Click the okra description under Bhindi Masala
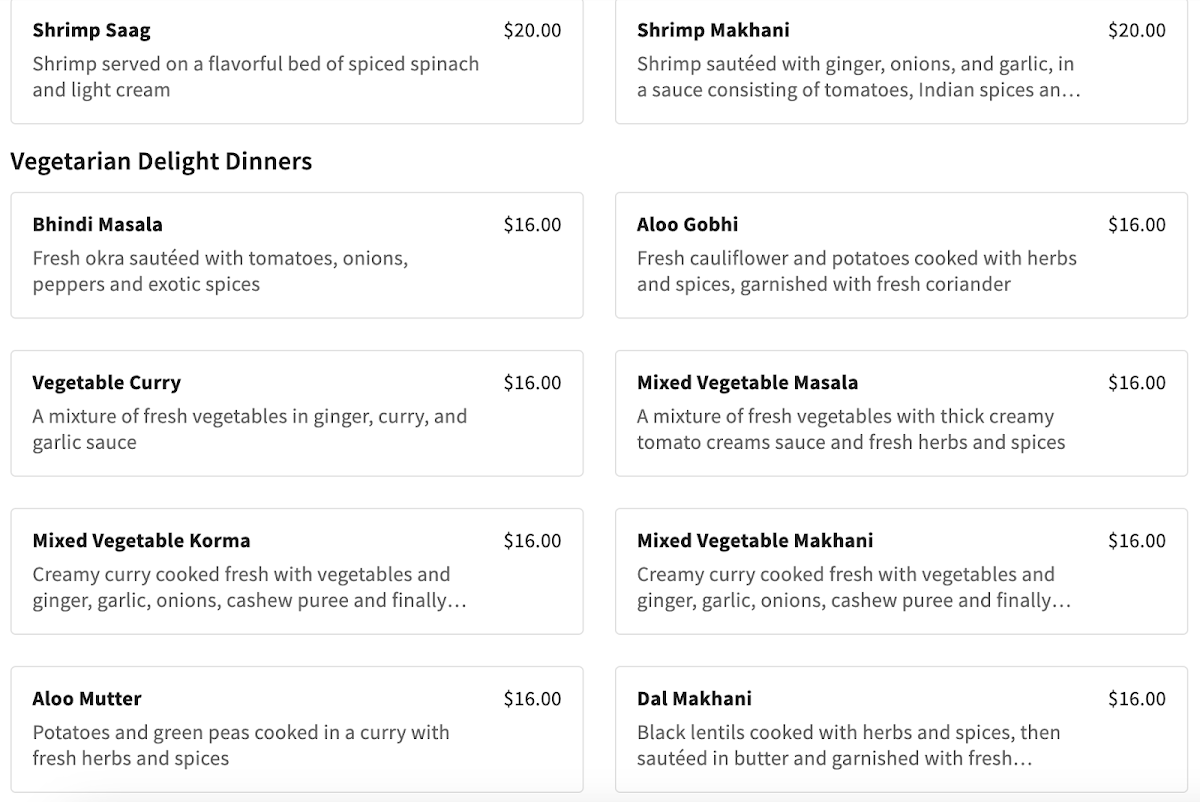1200x802 pixels. coord(220,271)
